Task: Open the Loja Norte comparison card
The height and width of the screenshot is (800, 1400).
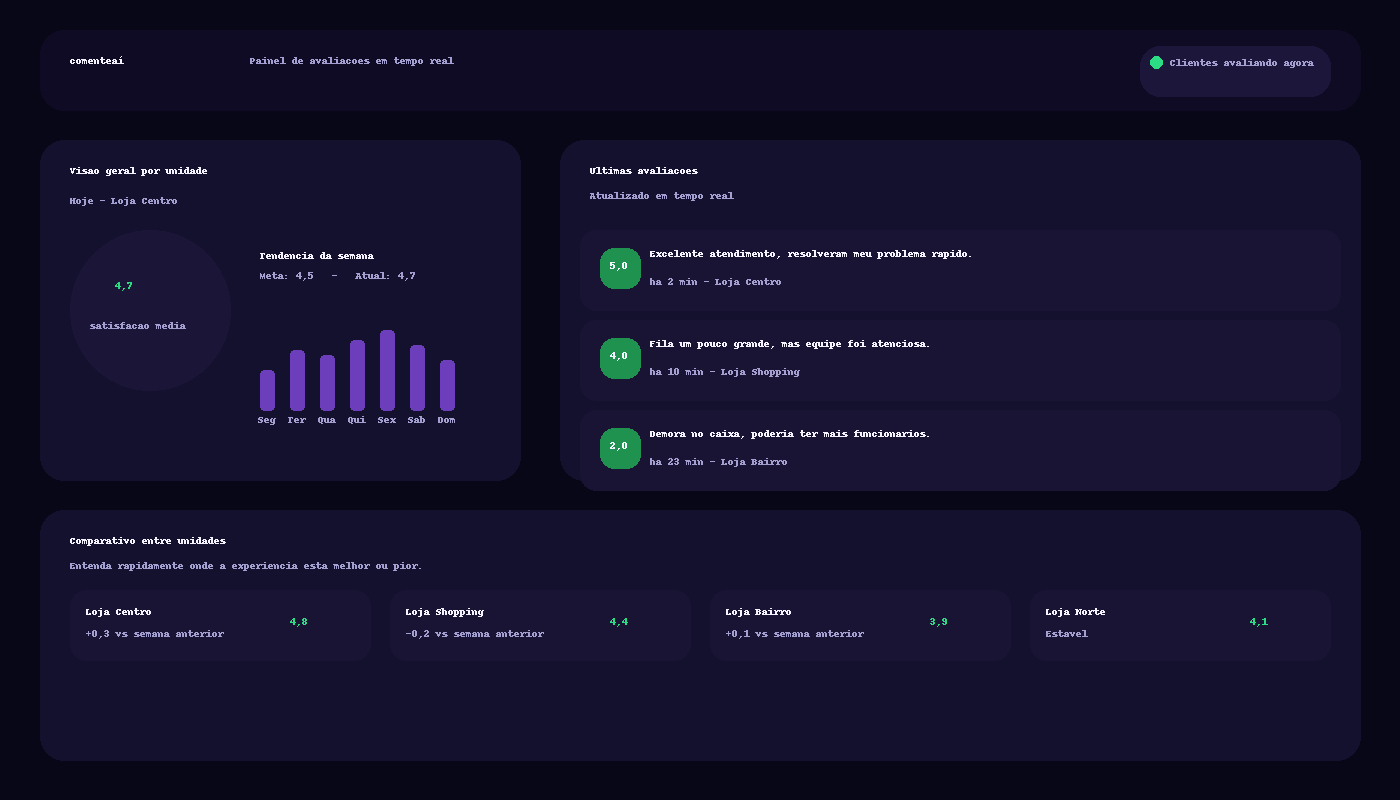Action: [x=1180, y=625]
